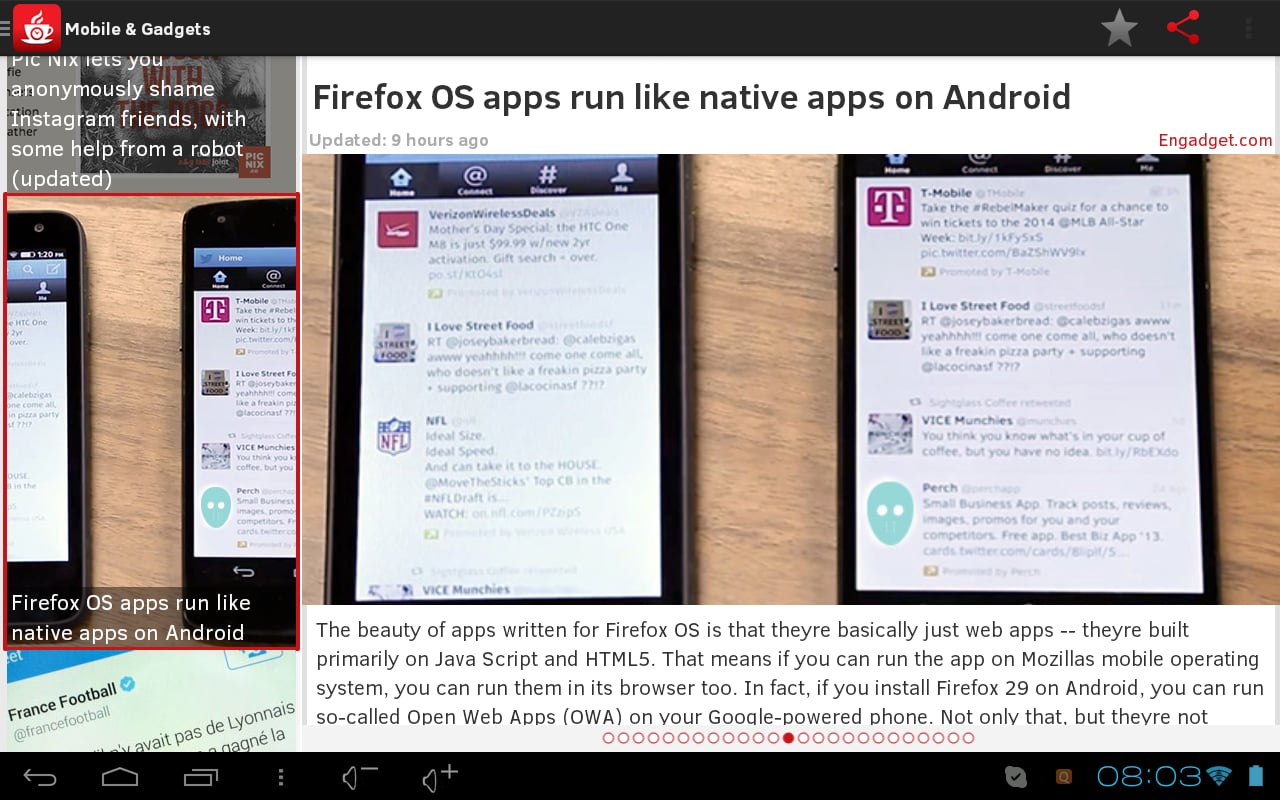Open Mobile & Gadgets category title
This screenshot has width=1280, height=800.
tap(138, 29)
